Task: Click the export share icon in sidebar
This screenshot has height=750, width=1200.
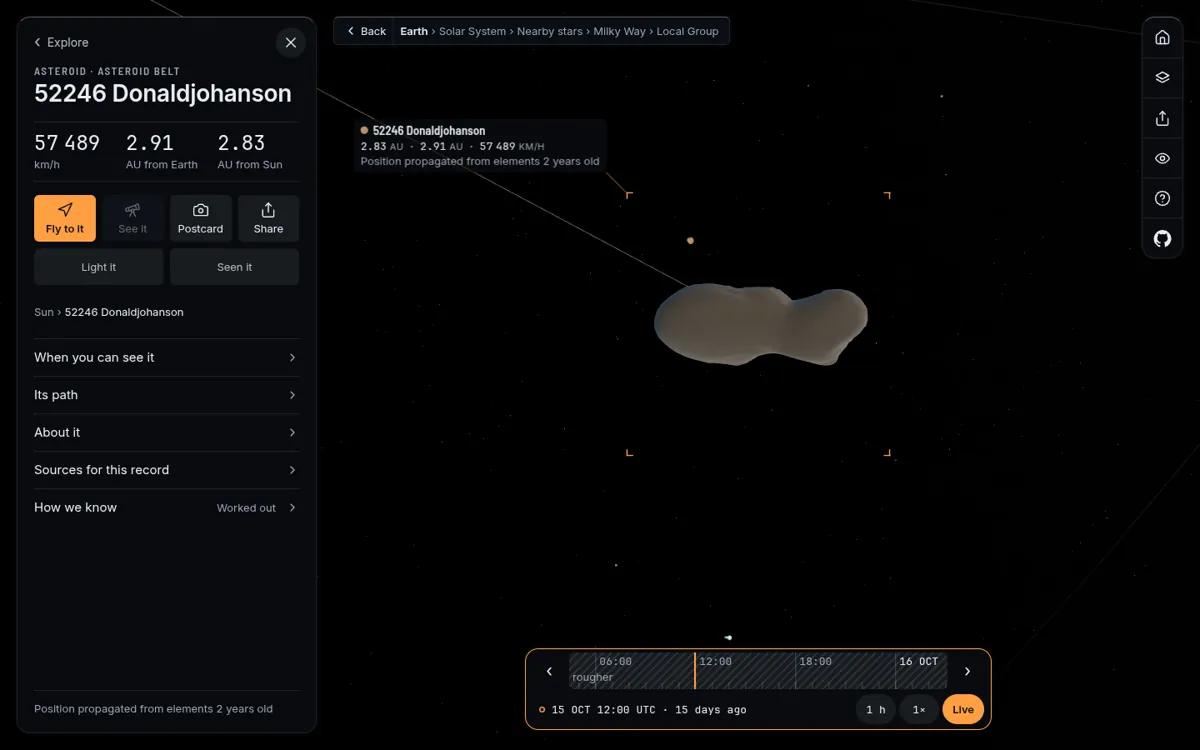Action: (1162, 118)
